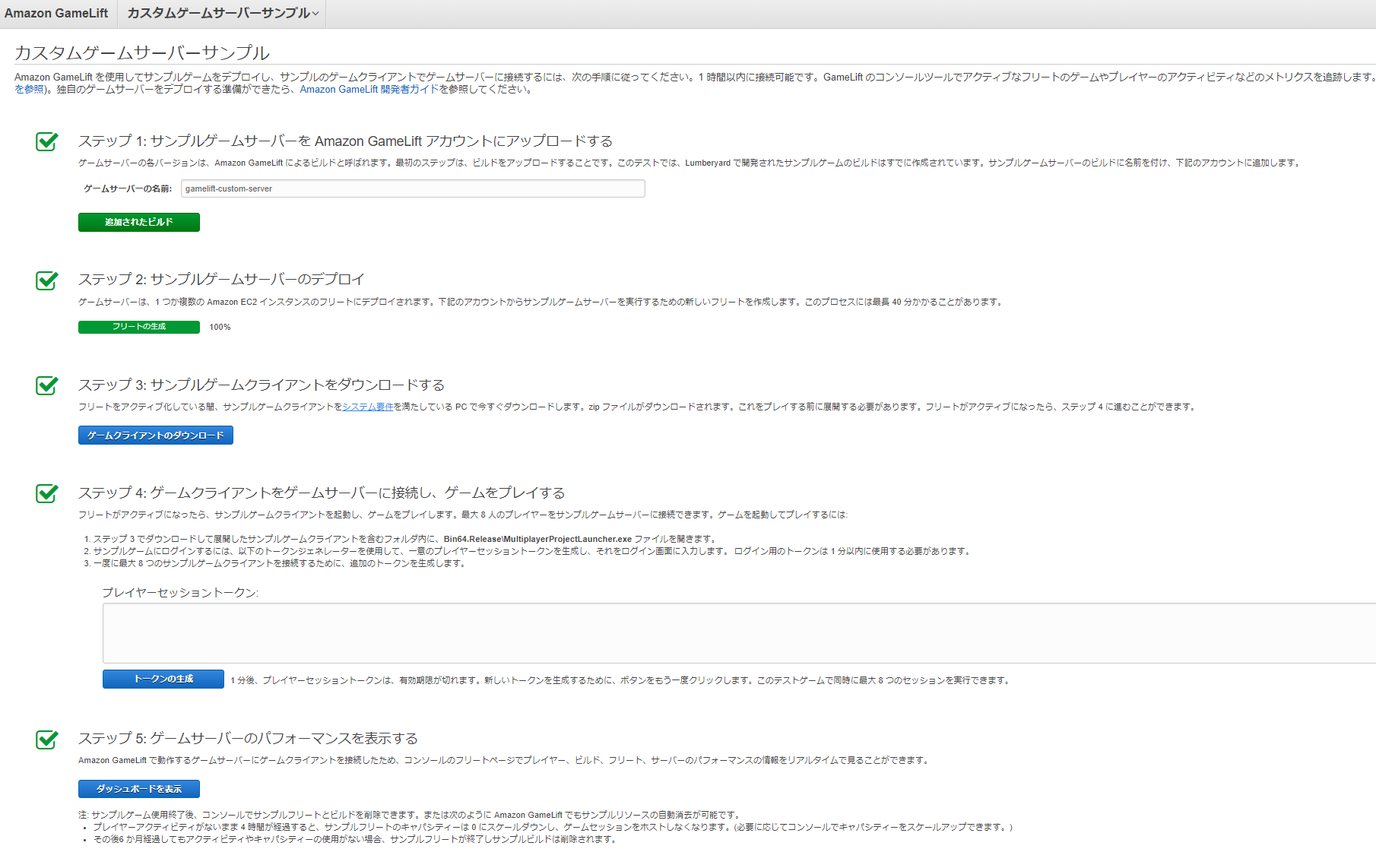Click the ゲームクライアントのダウンロード button
The height and width of the screenshot is (868, 1376).
[x=156, y=436]
